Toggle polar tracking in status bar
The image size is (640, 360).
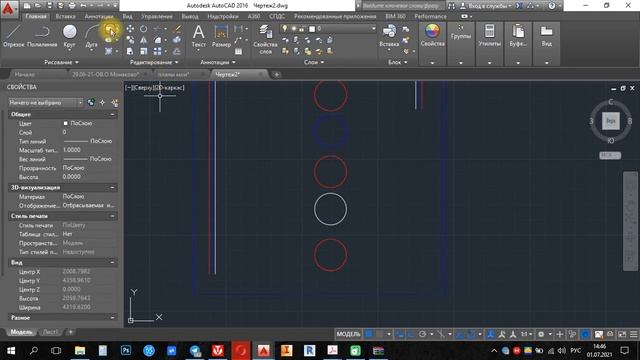422,334
